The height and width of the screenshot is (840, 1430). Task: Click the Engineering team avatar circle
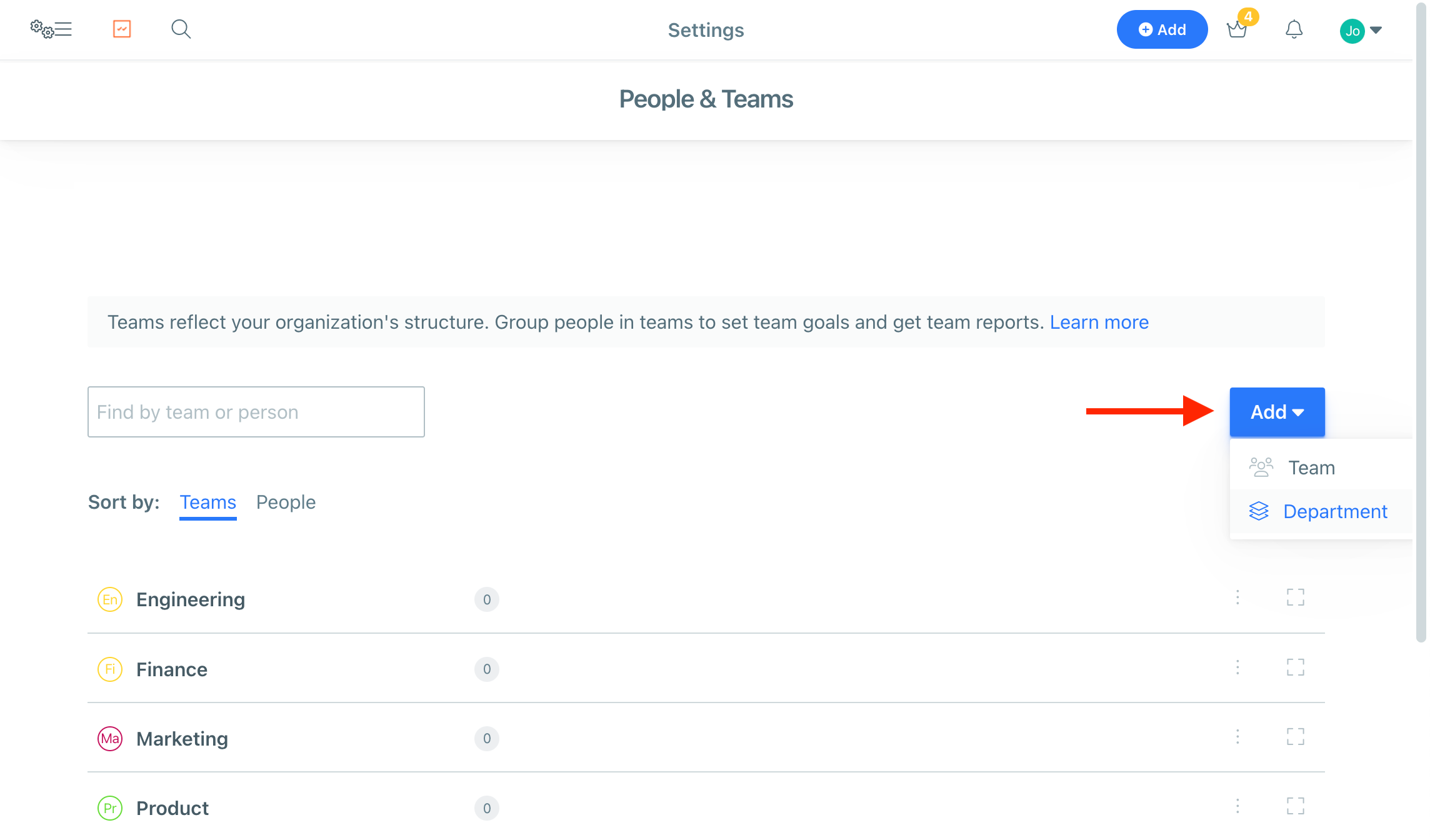point(110,599)
